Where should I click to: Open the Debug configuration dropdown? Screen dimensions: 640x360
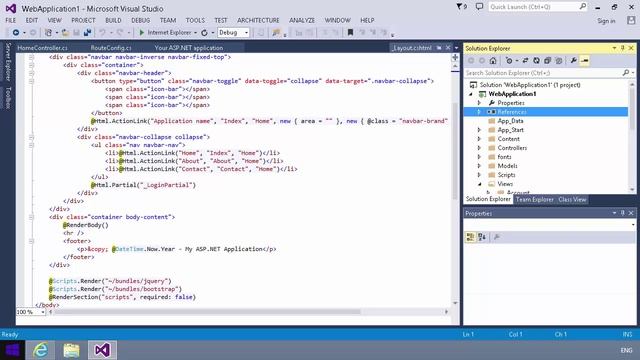coord(246,33)
